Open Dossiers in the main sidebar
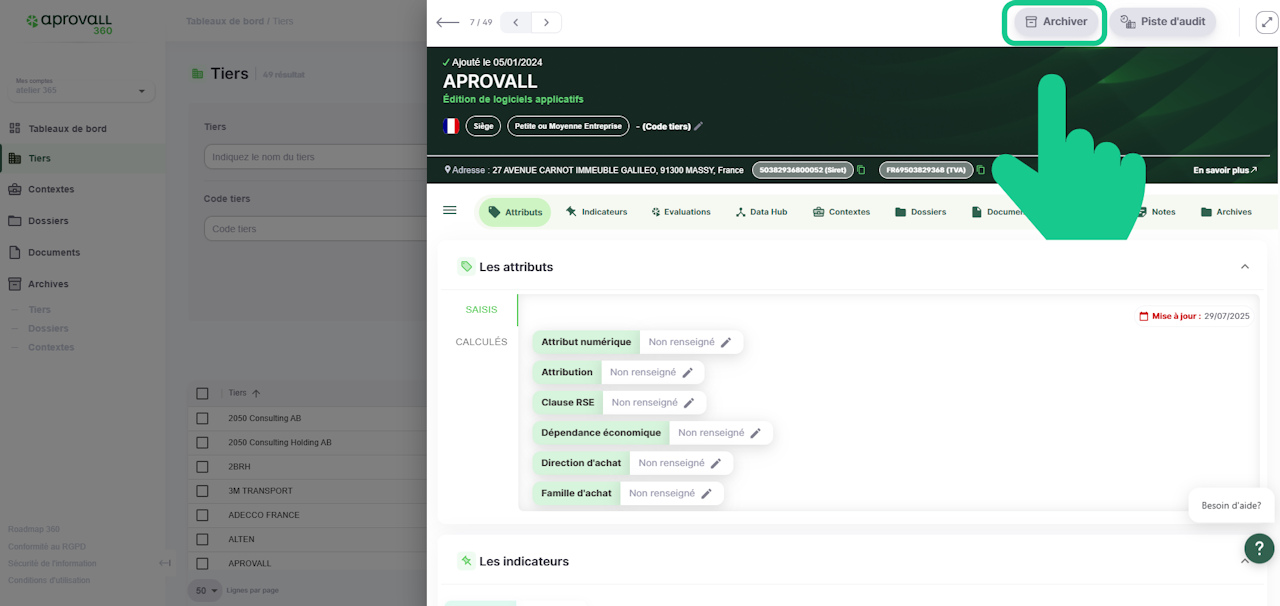Viewport: 1280px width, 606px height. coord(48,221)
